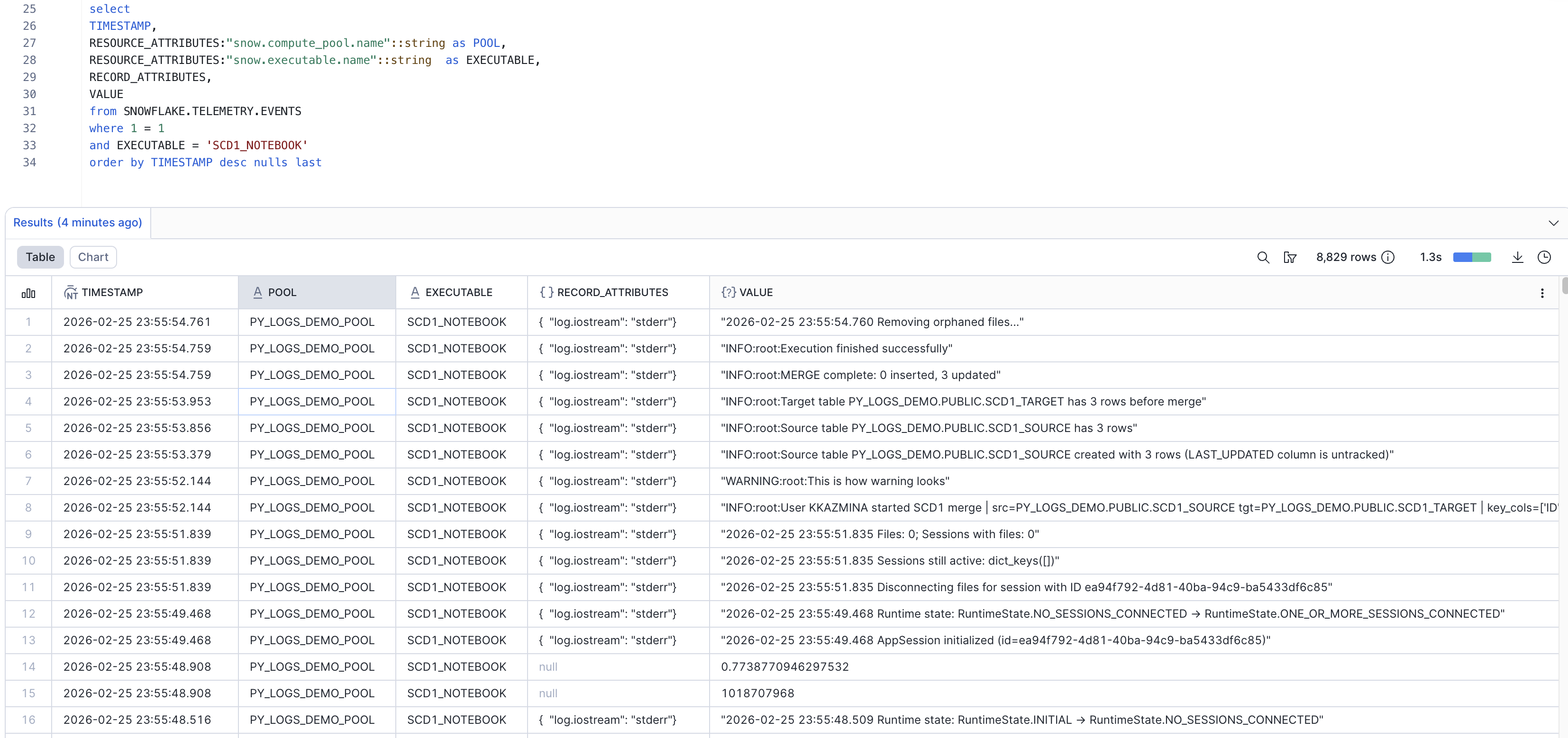Open the VALUE column options menu
Image resolution: width=1568 pixels, height=738 pixels.
click(x=1542, y=293)
